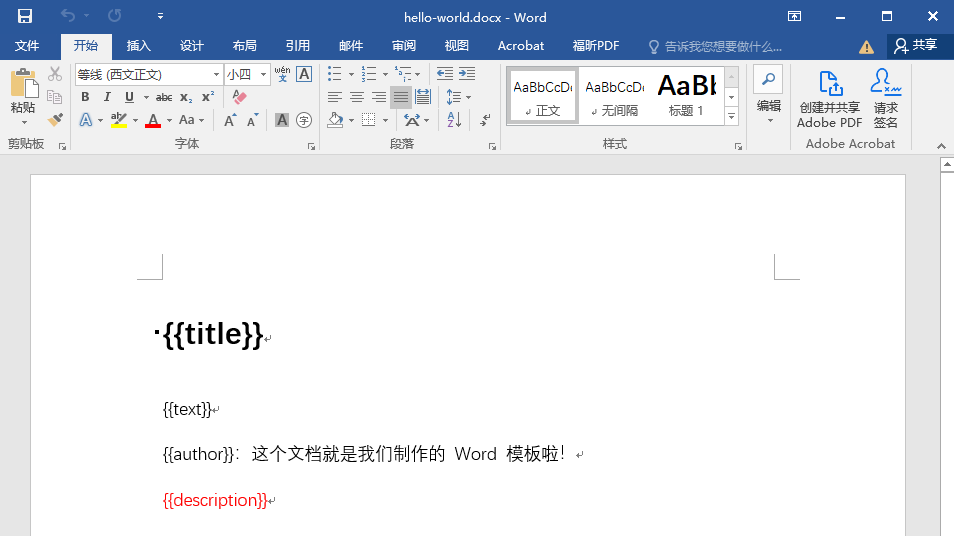Center align the text
Screen dimensions: 954x536
point(357,97)
